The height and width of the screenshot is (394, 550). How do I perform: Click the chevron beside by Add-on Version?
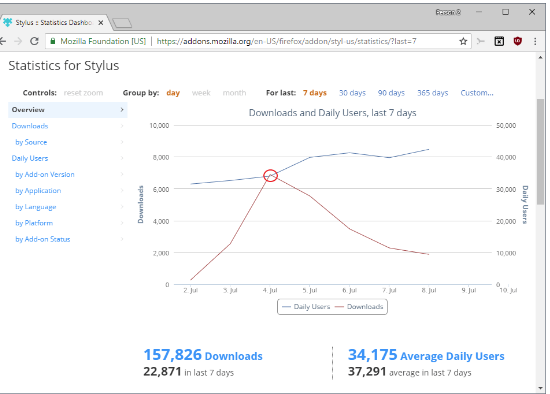[122, 174]
